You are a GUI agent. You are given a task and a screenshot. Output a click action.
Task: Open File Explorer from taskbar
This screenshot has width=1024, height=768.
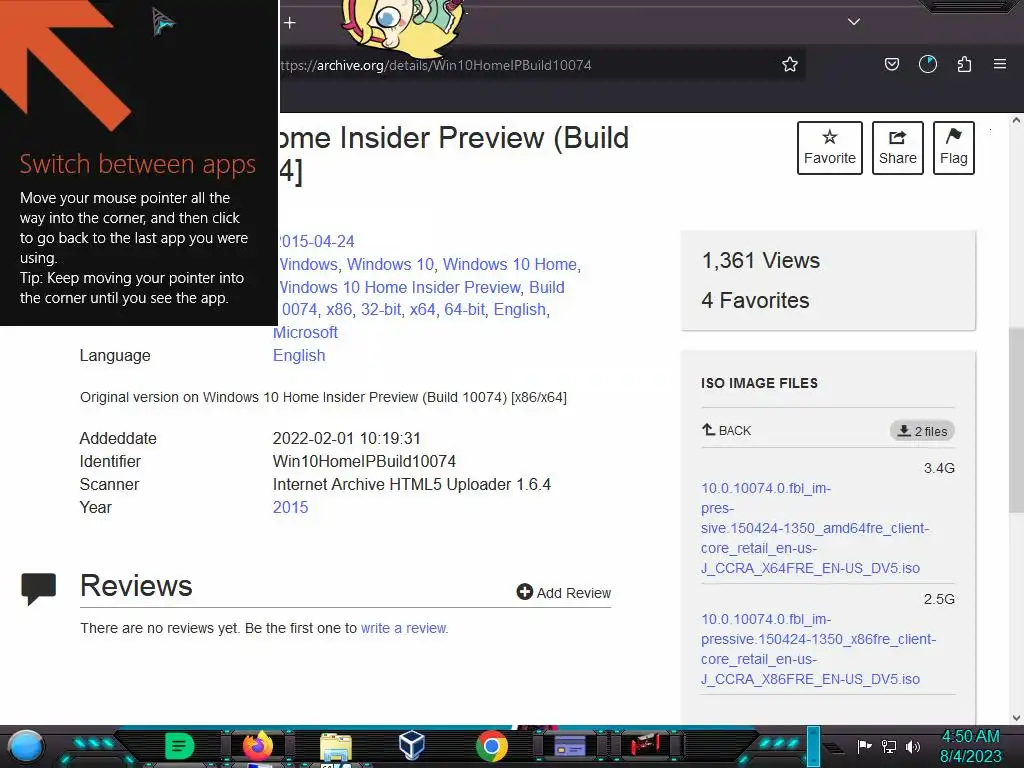336,748
